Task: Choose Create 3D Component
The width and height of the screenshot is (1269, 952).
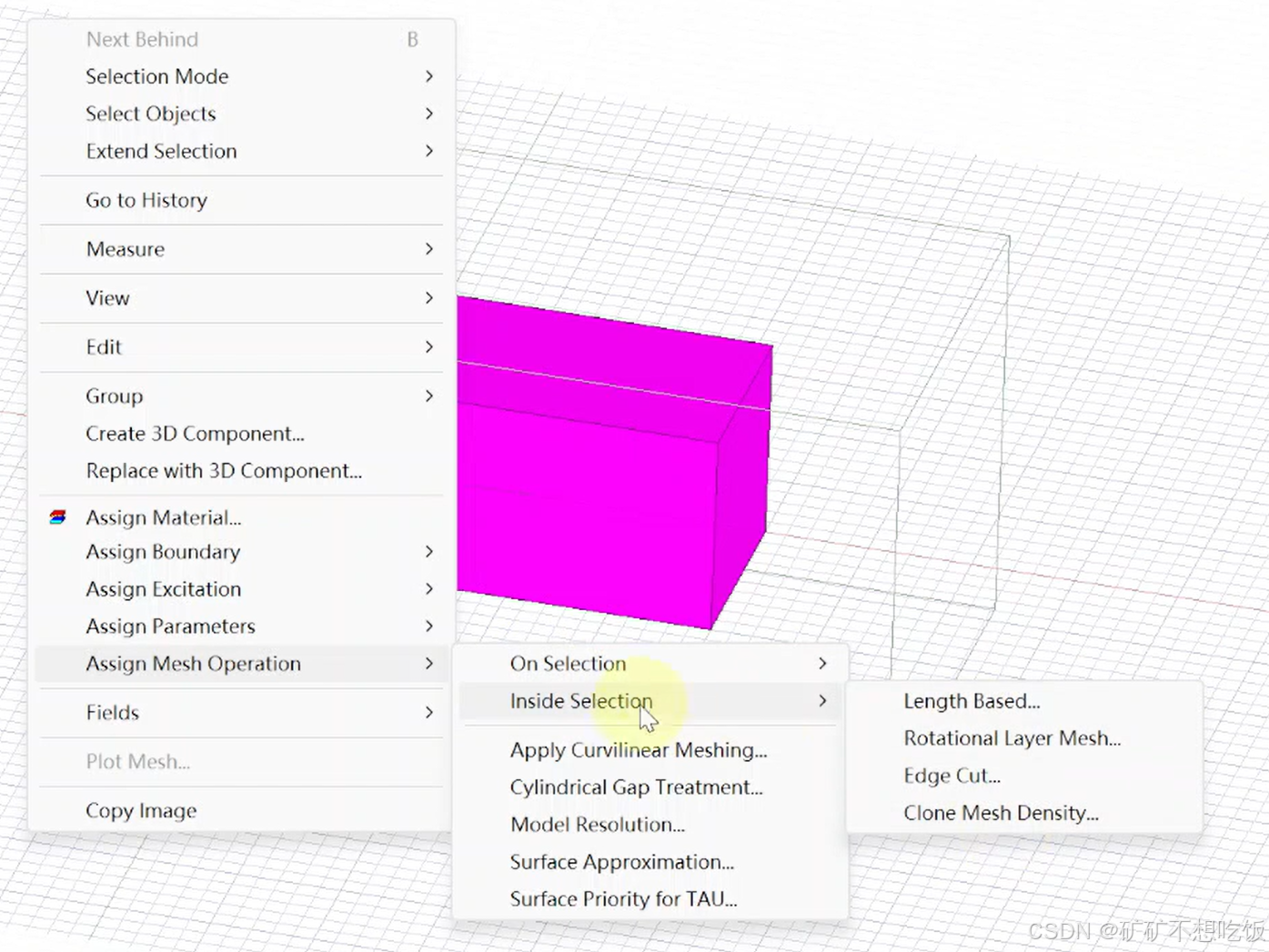Action: pyautogui.click(x=241, y=434)
